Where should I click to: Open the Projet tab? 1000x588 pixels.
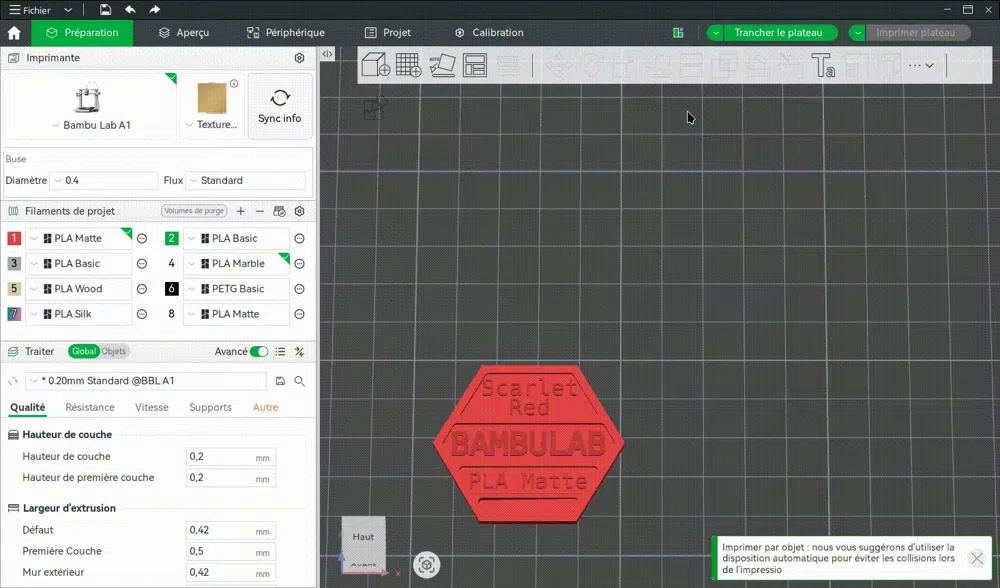tap(388, 33)
